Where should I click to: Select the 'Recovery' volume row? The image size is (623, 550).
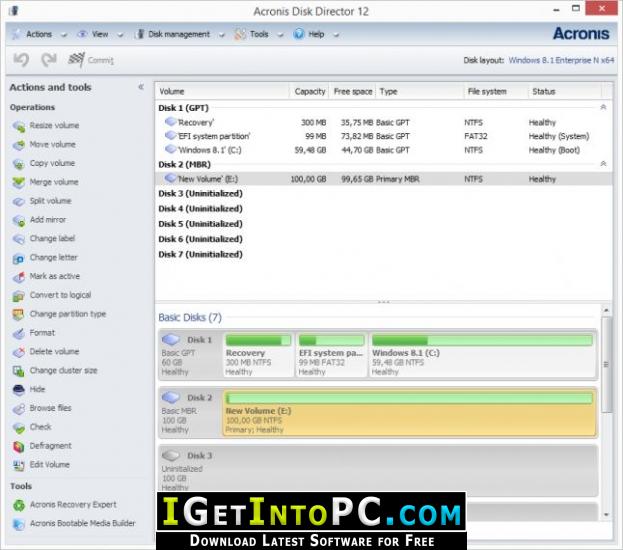click(x=383, y=122)
